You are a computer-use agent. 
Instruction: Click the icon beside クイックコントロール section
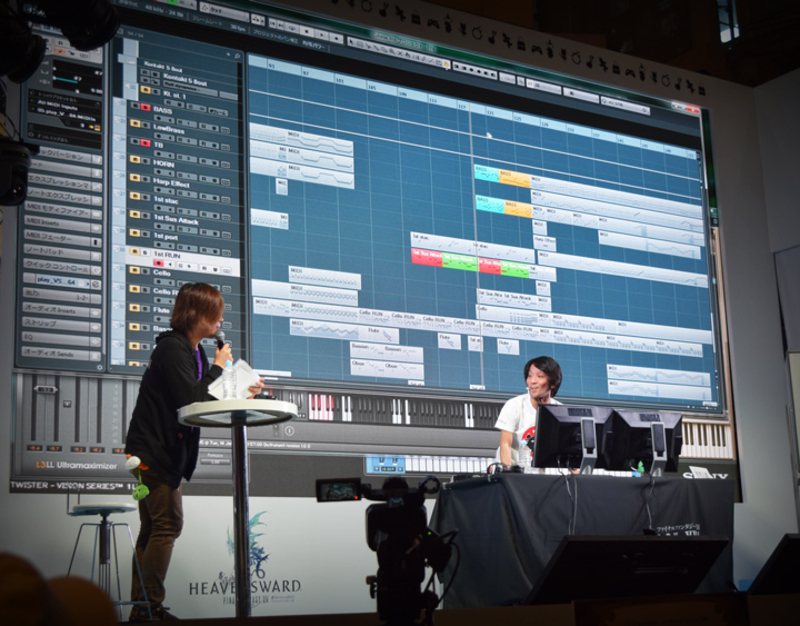click(x=96, y=270)
